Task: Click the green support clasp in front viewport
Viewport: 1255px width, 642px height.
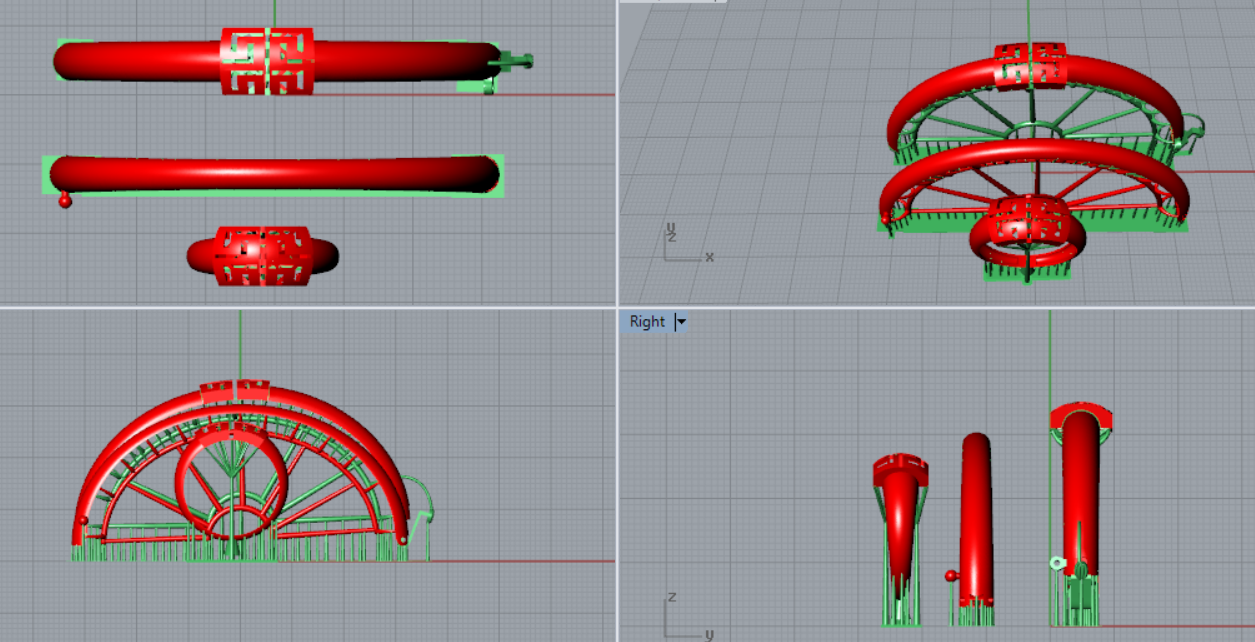Action: click(422, 505)
